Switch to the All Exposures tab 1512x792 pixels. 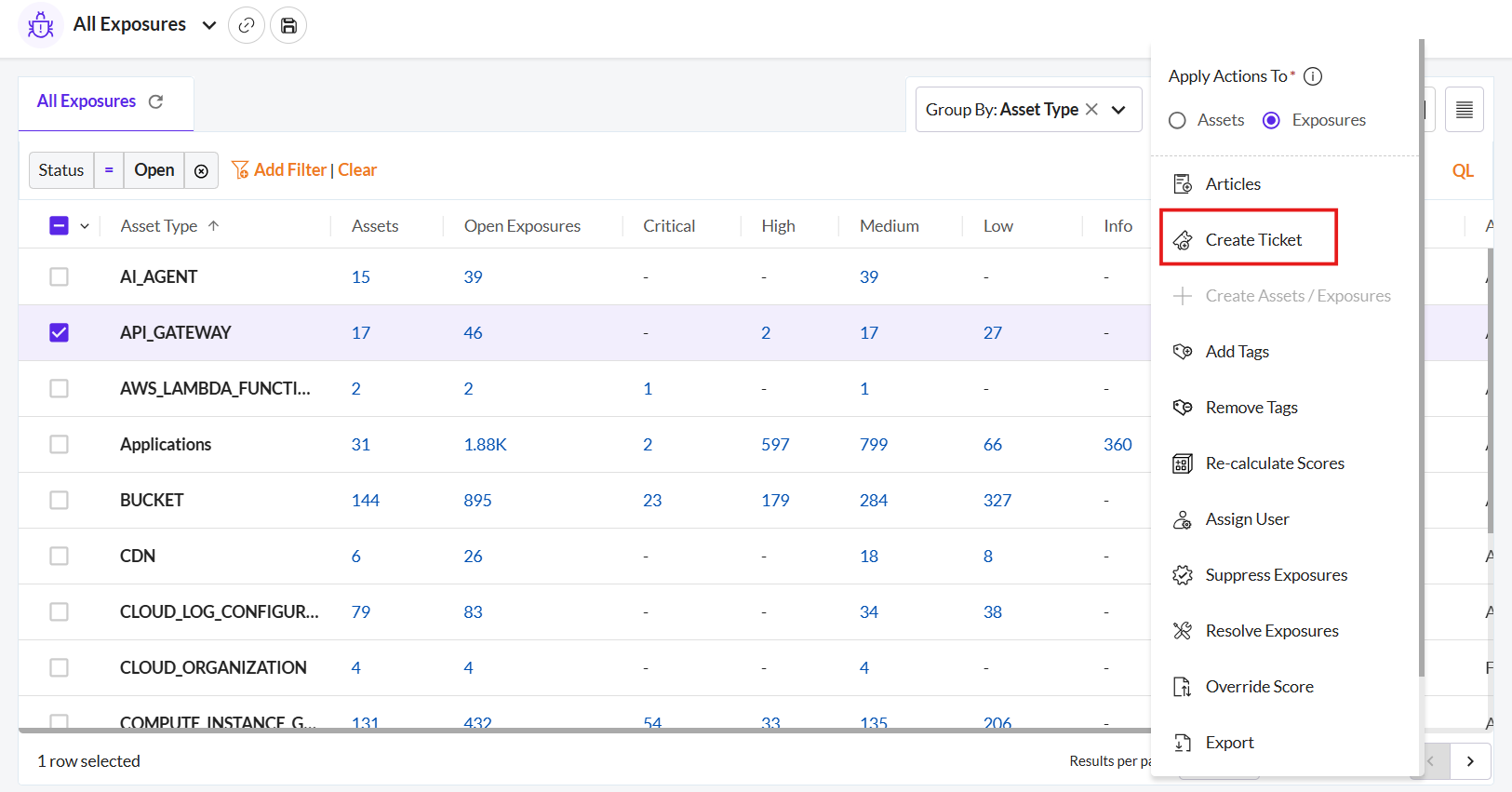[x=87, y=101]
